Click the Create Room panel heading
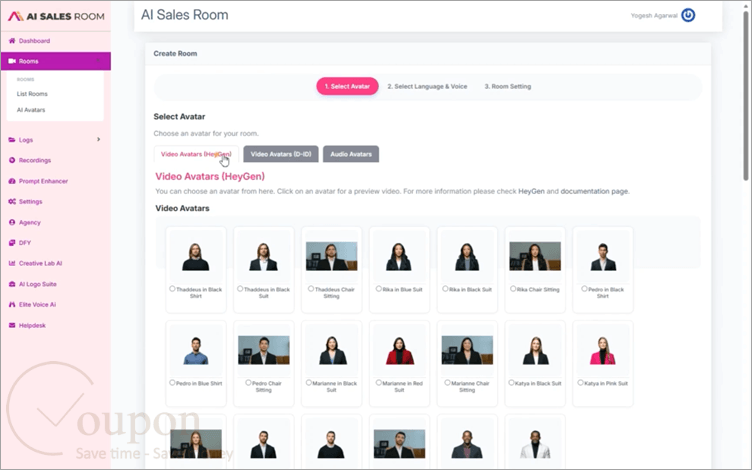The width and height of the screenshot is (752, 470). click(175, 54)
